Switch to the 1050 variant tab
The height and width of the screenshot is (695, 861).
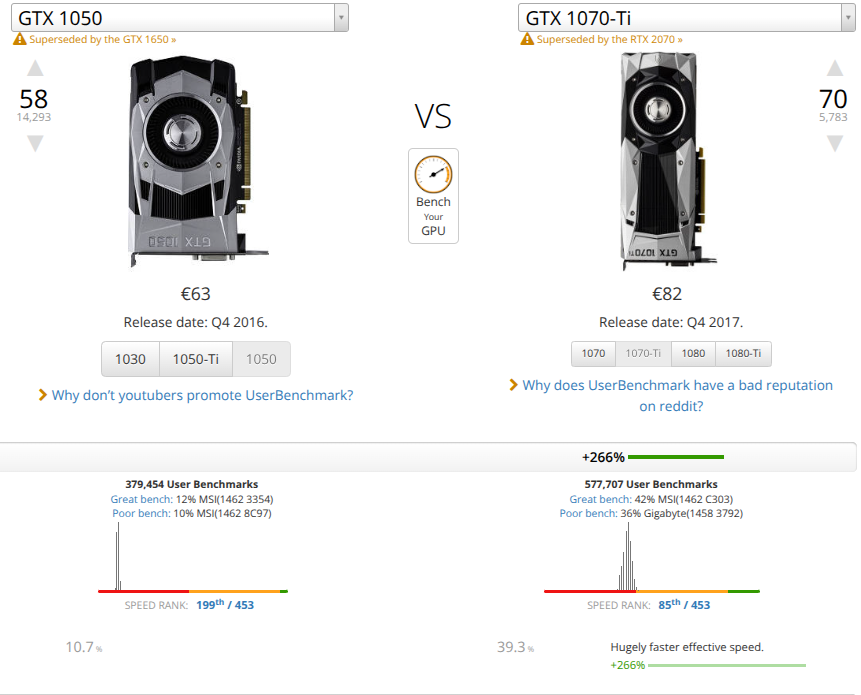[x=263, y=358]
